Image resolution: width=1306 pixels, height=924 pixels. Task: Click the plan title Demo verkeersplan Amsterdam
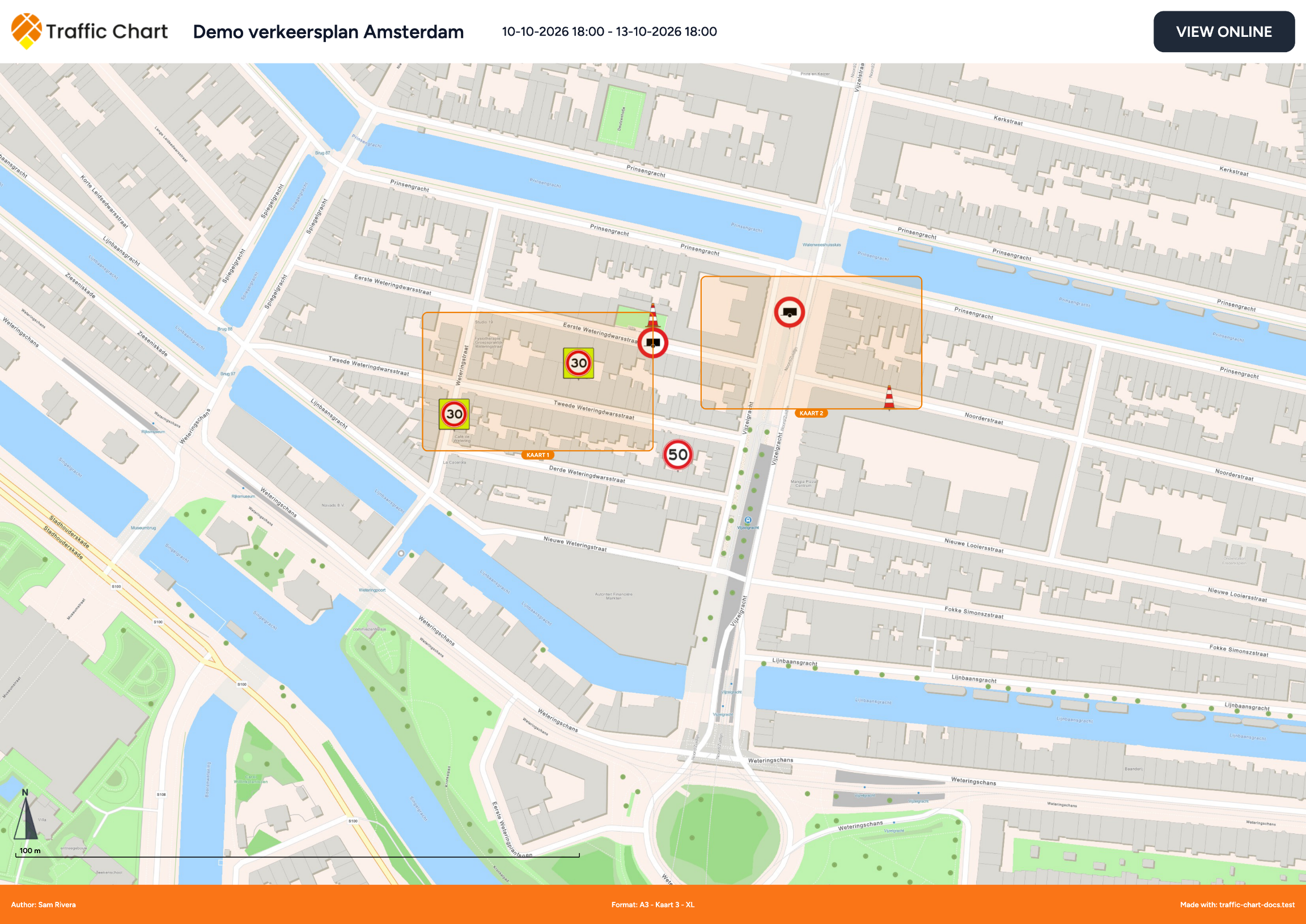point(328,32)
